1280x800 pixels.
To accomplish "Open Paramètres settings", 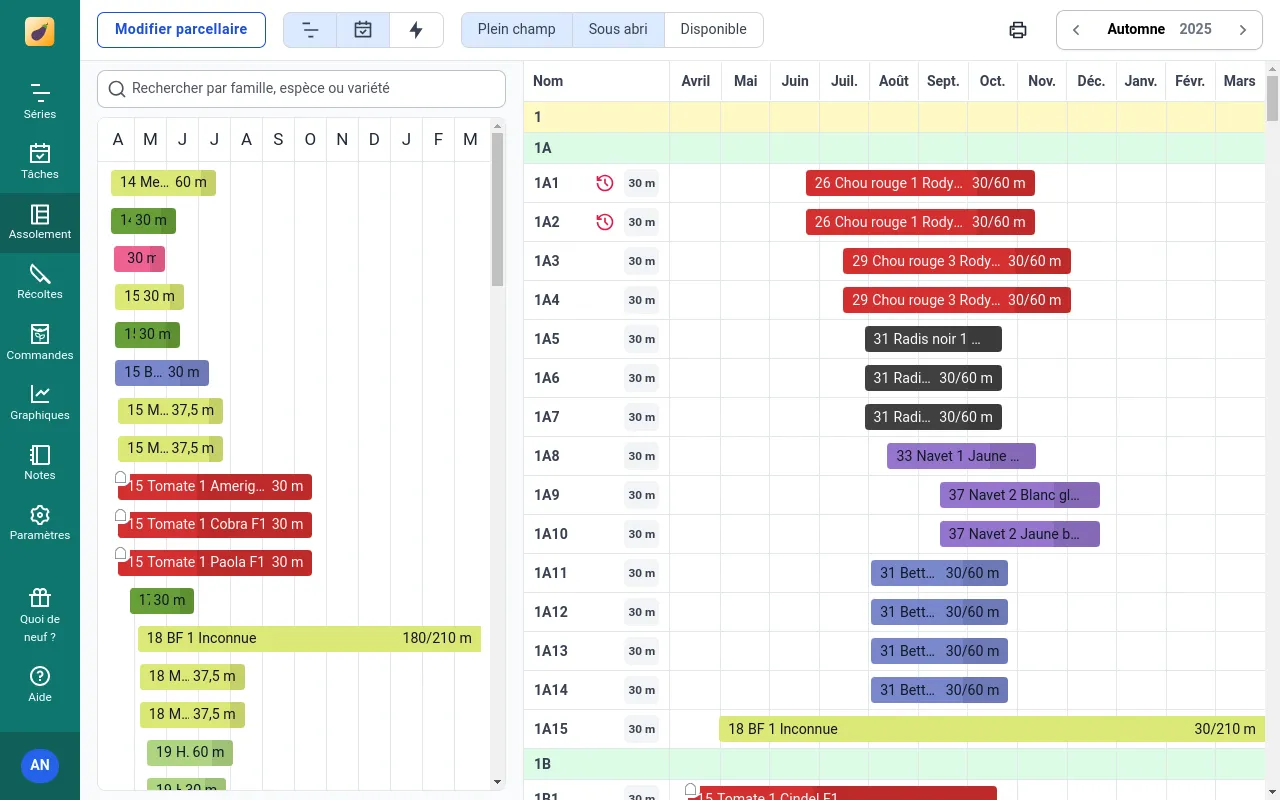I will tap(40, 522).
